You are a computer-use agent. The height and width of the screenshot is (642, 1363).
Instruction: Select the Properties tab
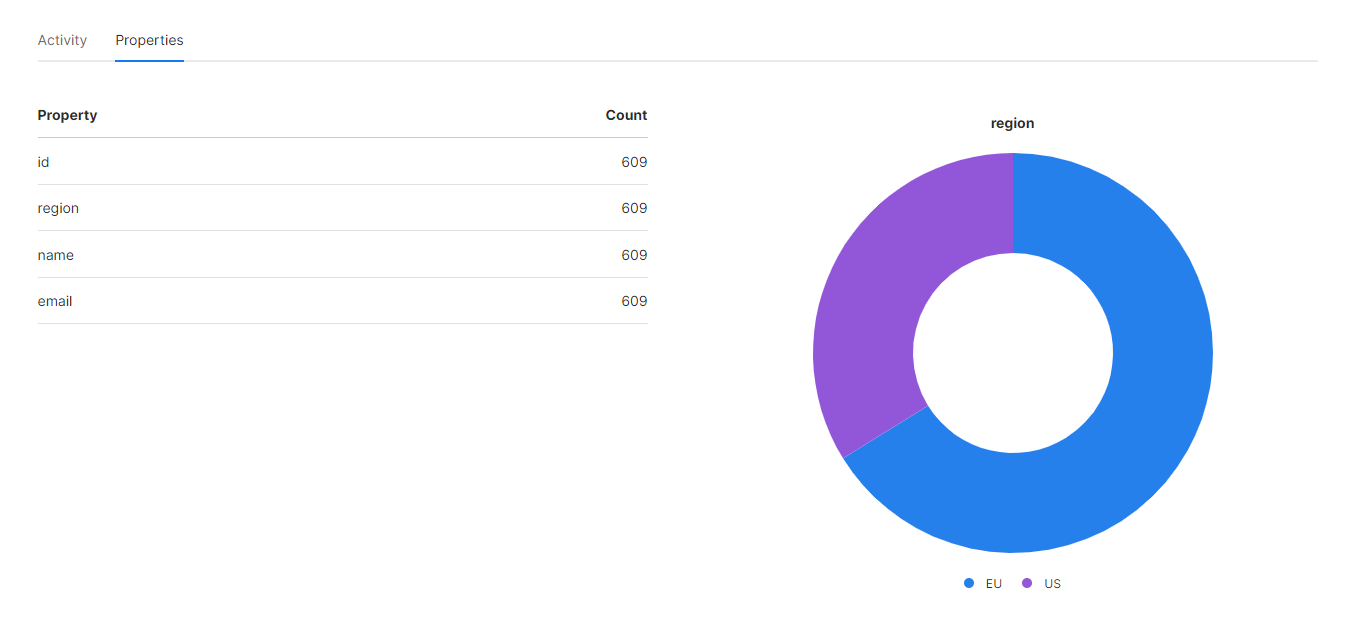(x=149, y=41)
